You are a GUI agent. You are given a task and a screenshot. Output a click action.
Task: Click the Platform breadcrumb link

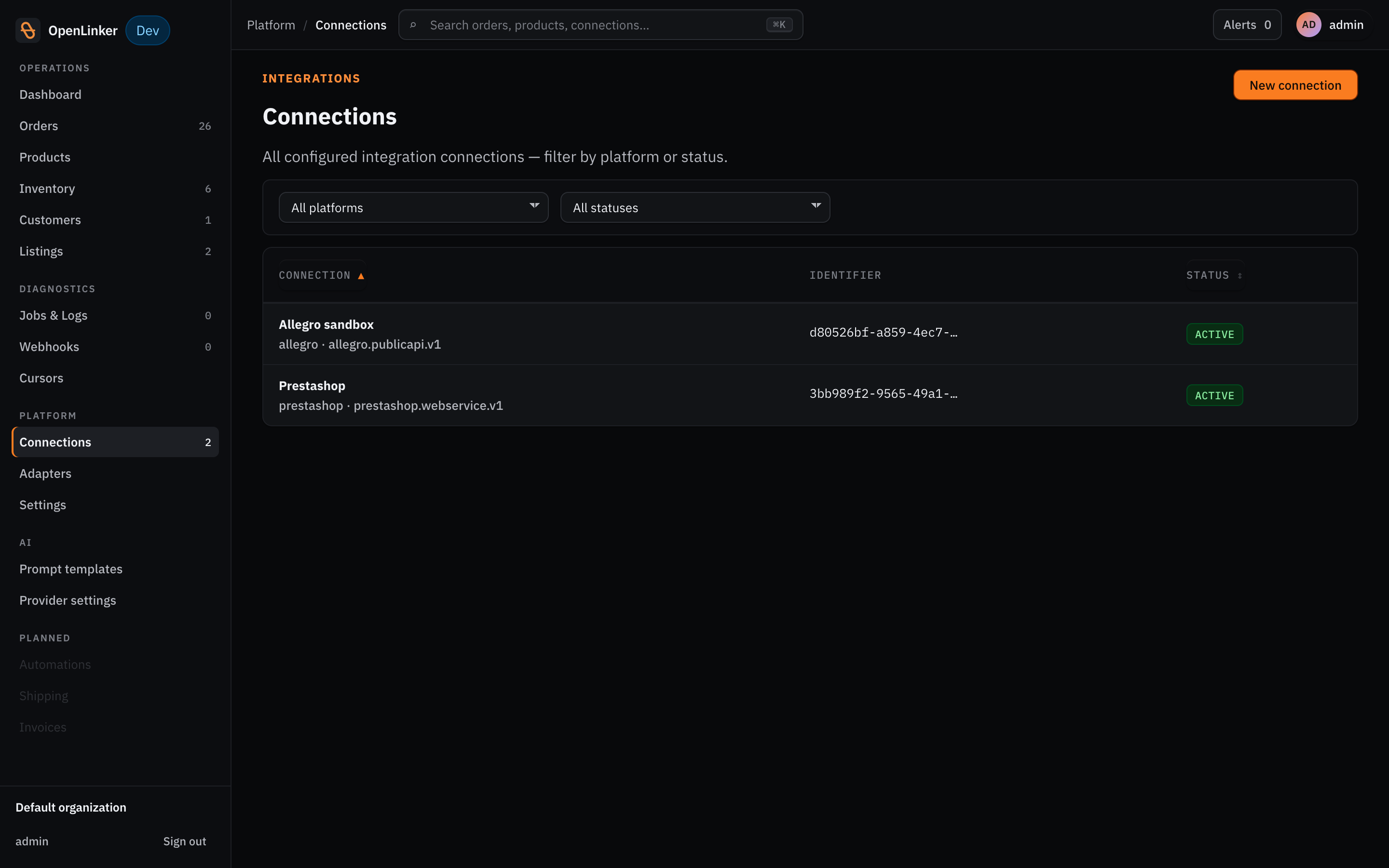pyautogui.click(x=271, y=25)
